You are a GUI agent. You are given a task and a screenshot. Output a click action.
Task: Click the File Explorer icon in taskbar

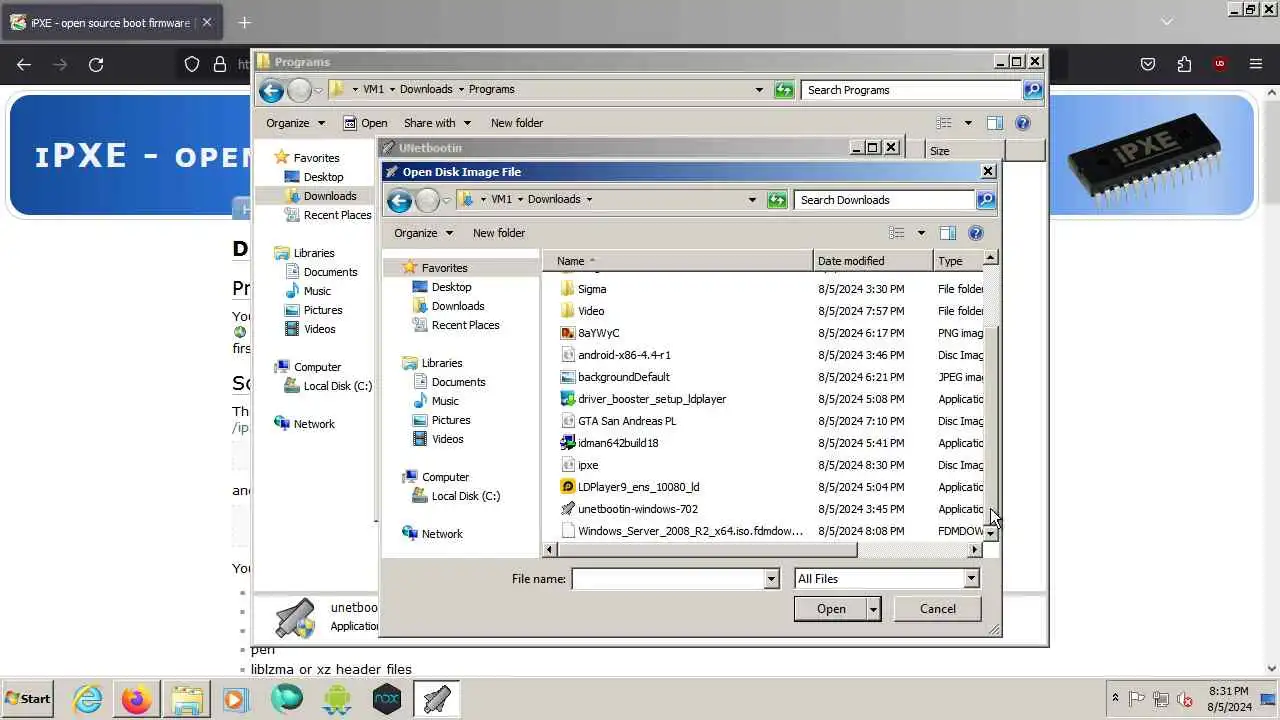(187, 699)
